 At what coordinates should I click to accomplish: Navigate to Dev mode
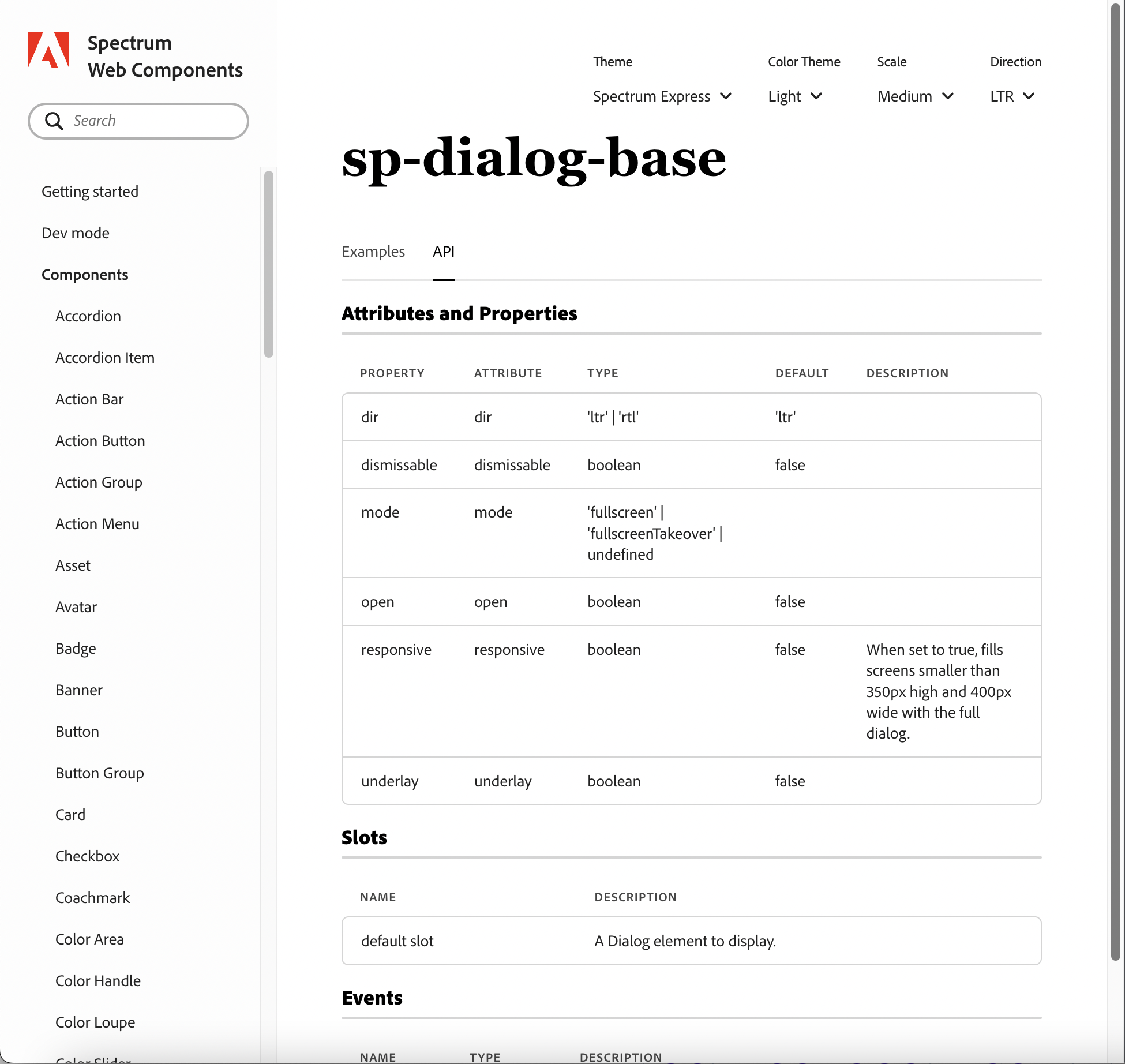pyautogui.click(x=76, y=233)
